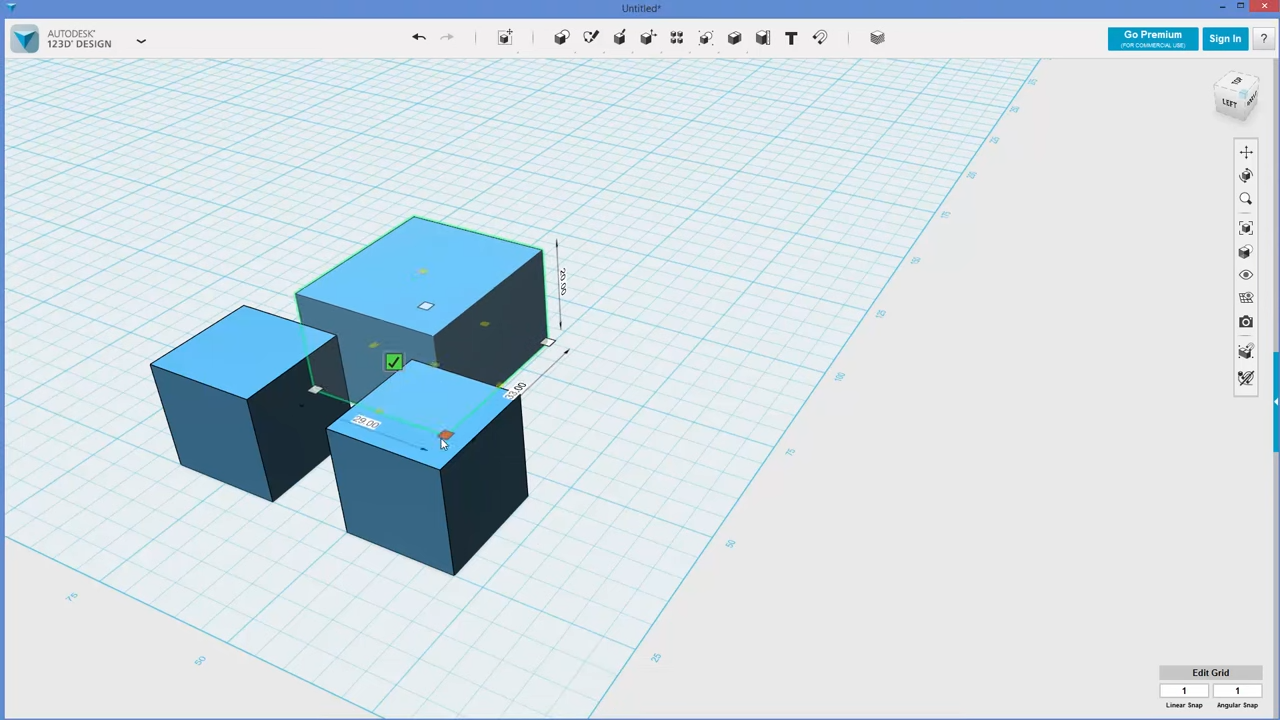Viewport: 1280px width, 720px height.
Task: Click the Go Premium button
Action: [x=1152, y=38]
